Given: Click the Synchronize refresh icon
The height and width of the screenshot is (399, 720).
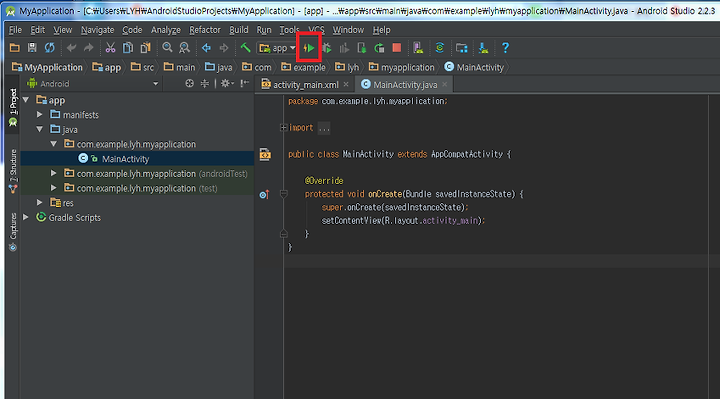Looking at the screenshot, I should click(50, 48).
